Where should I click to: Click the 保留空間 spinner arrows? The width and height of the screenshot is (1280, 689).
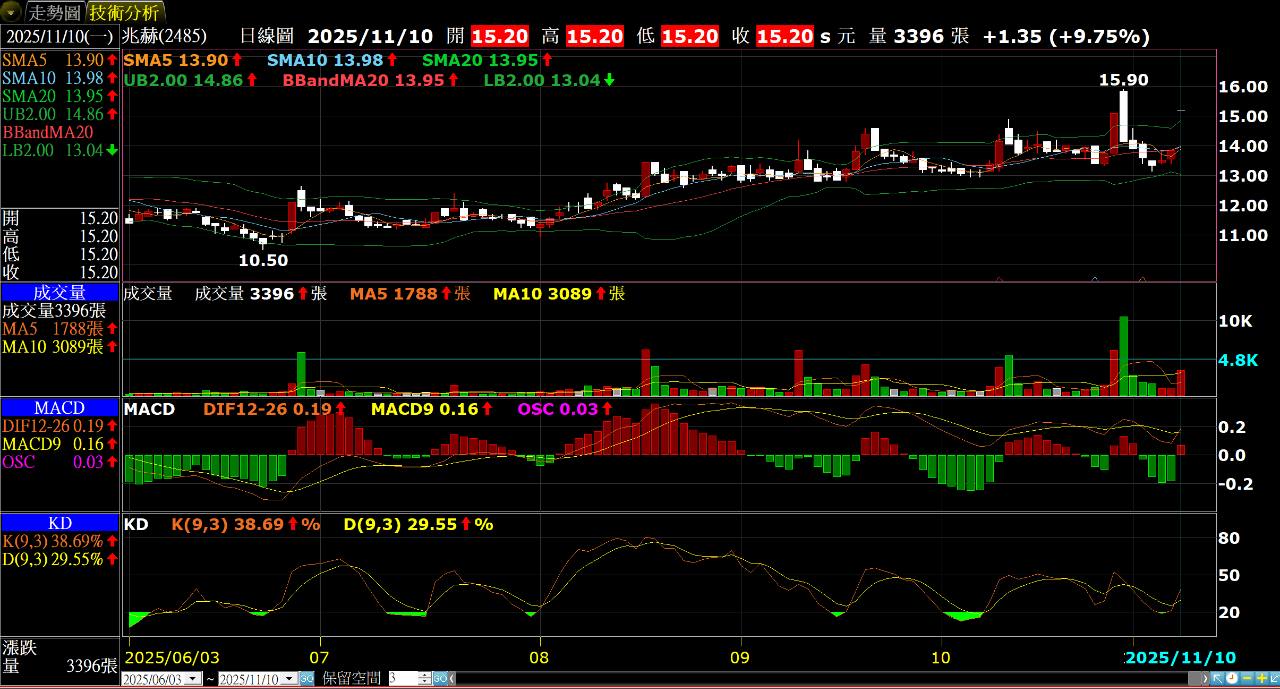click(x=424, y=678)
